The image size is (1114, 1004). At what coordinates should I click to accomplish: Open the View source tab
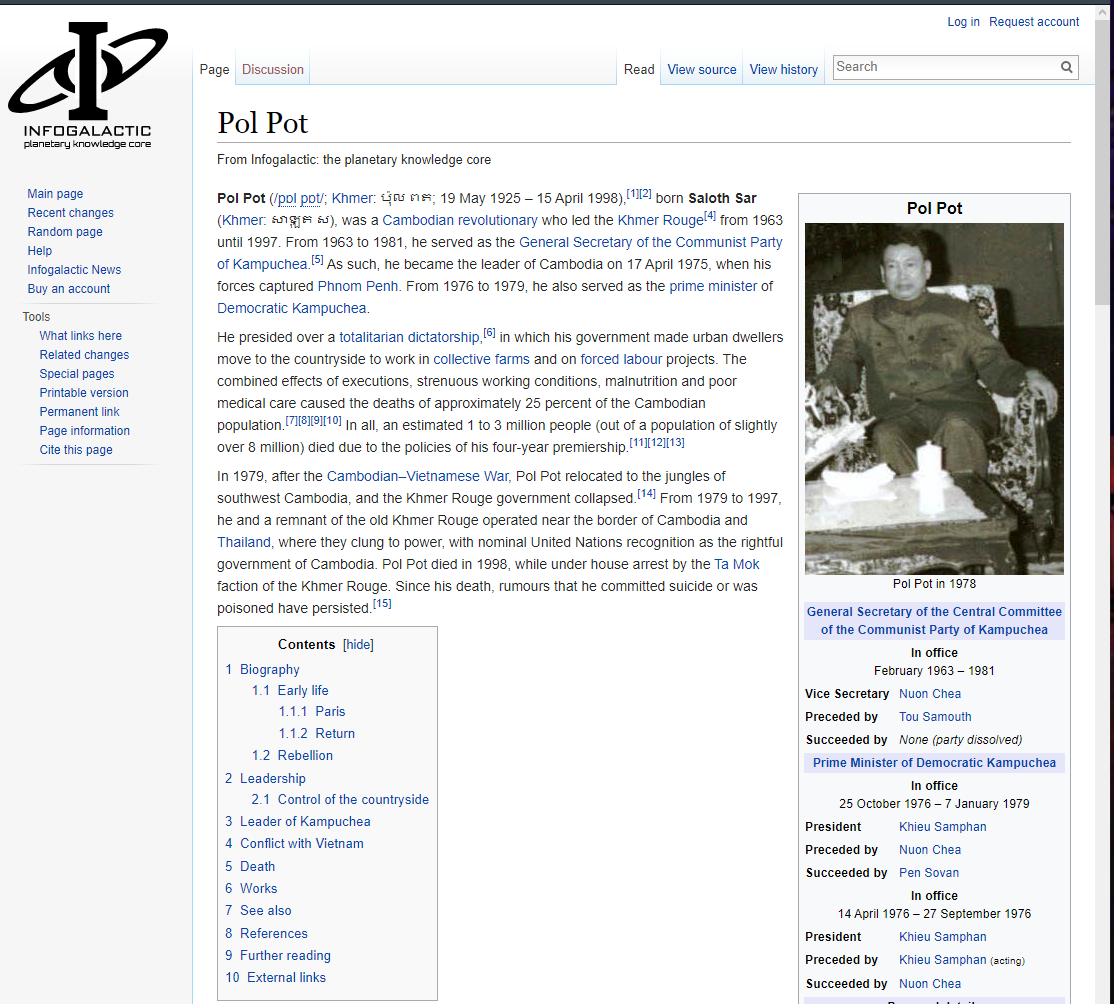(x=702, y=70)
